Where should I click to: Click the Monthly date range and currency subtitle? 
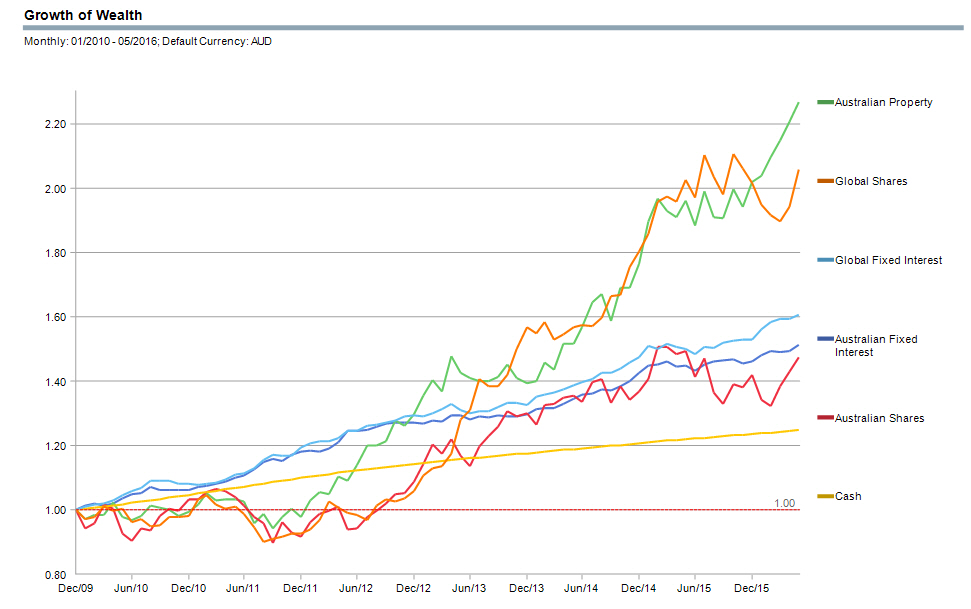pyautogui.click(x=148, y=42)
